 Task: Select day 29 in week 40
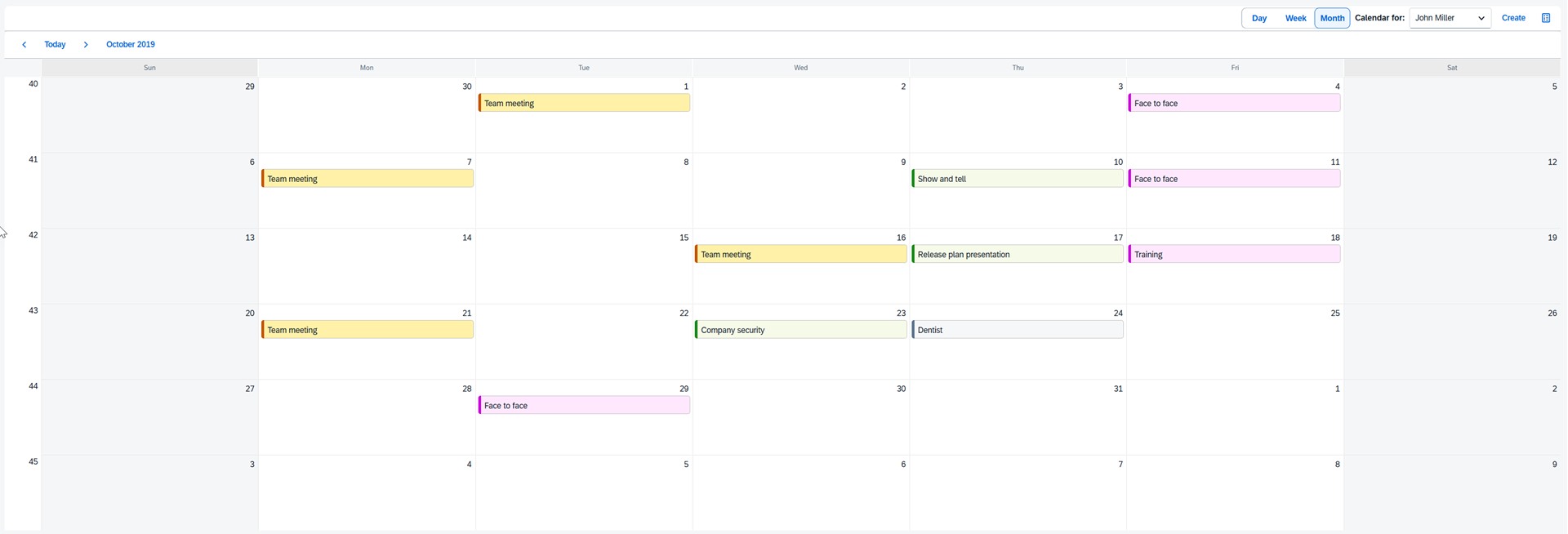(149, 115)
